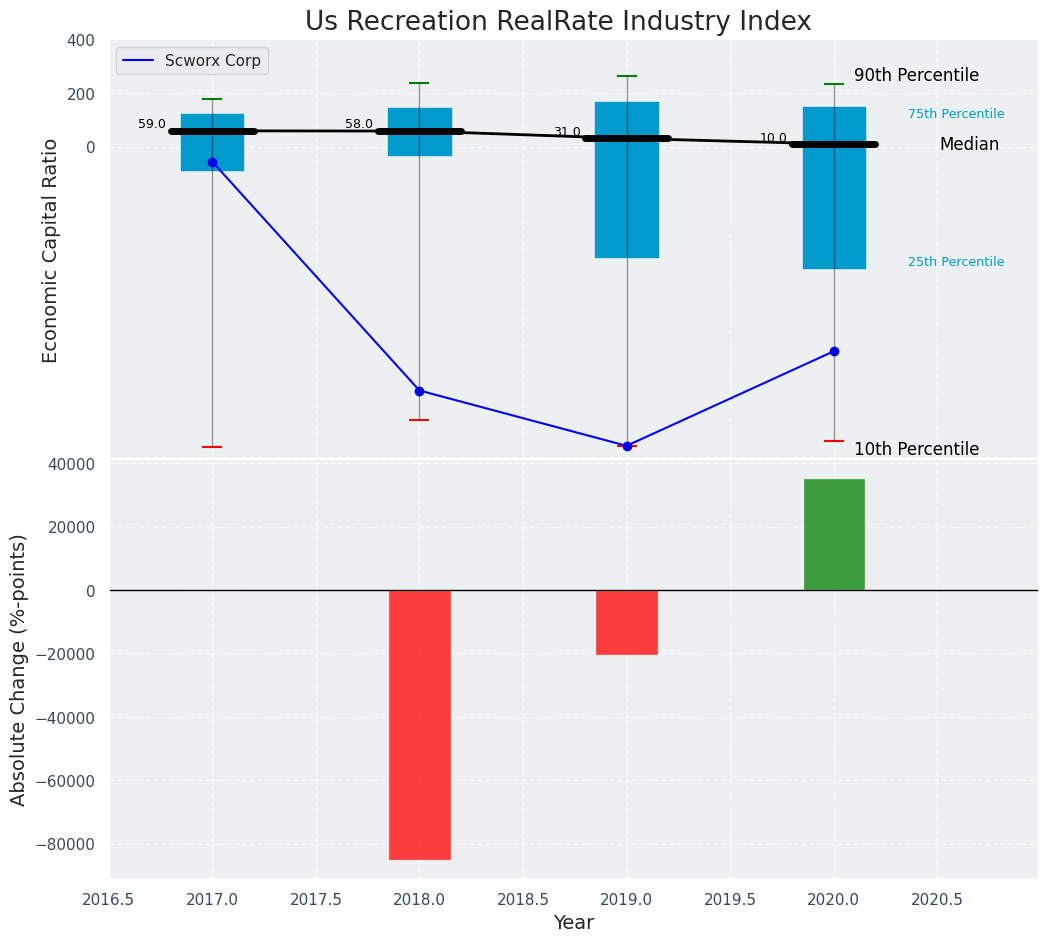Select the red 2019 absolute change bar
The image size is (1048, 942).
tap(627, 622)
